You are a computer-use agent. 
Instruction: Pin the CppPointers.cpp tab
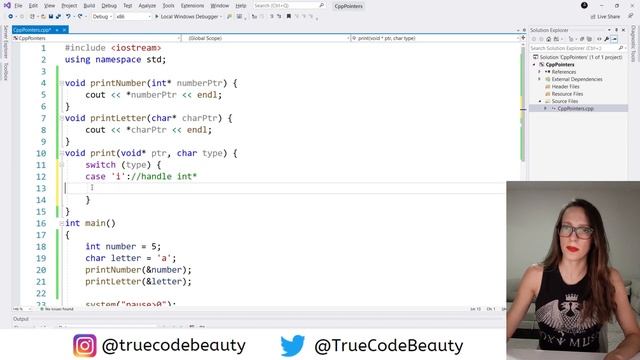click(57, 30)
